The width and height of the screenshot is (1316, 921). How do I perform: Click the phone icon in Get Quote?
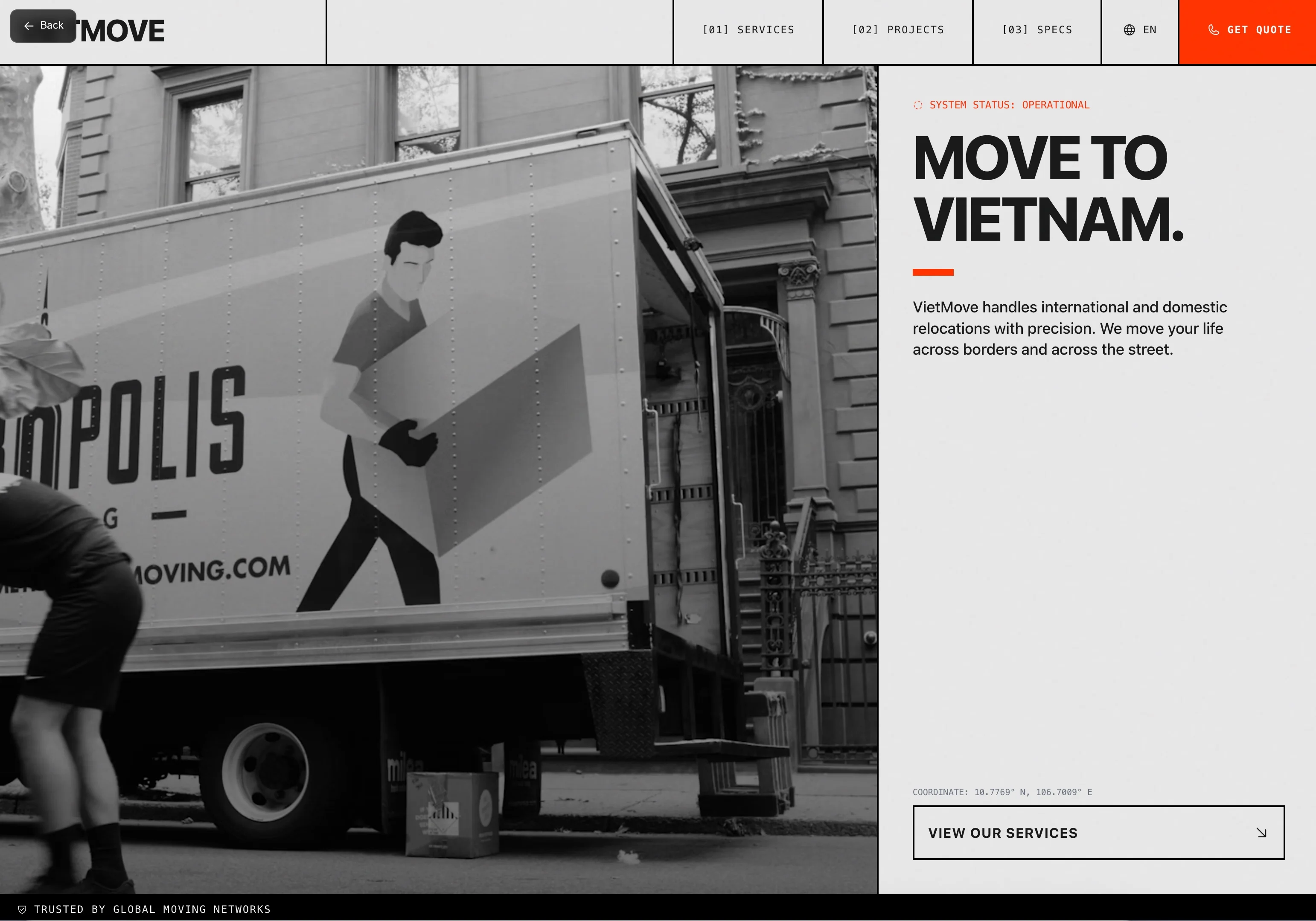pyautogui.click(x=1213, y=30)
